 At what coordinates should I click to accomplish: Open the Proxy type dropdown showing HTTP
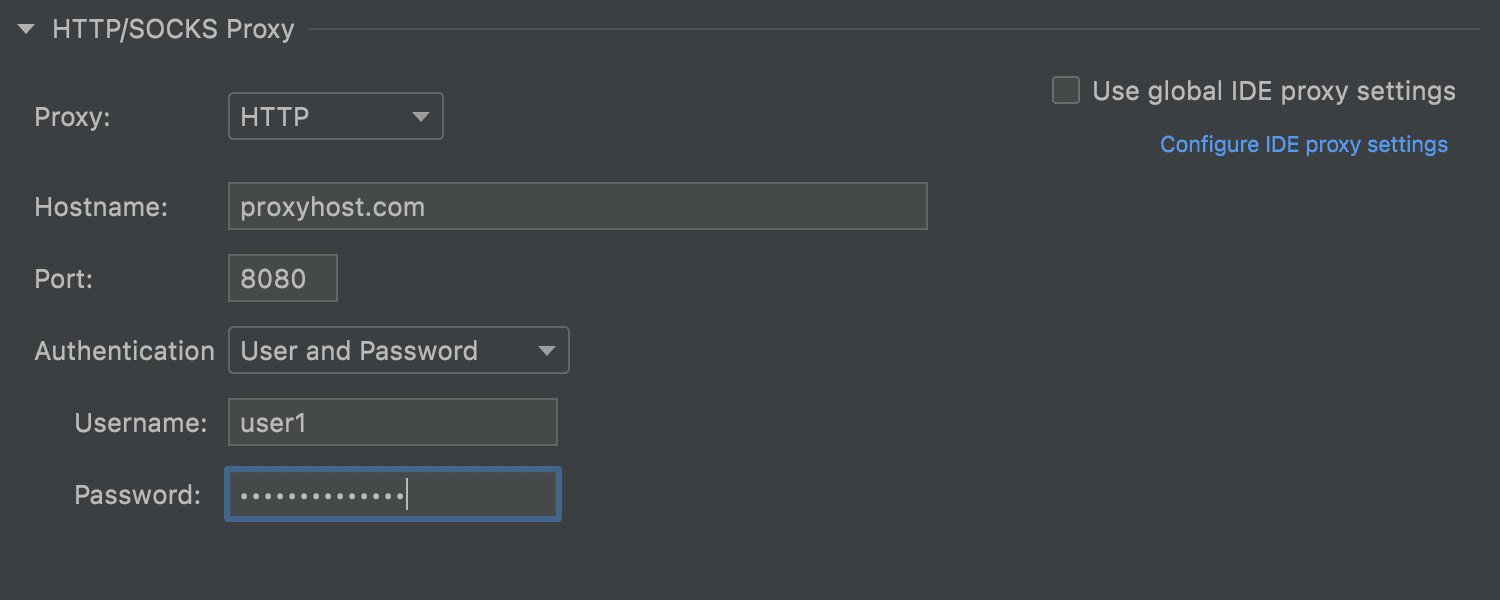335,116
